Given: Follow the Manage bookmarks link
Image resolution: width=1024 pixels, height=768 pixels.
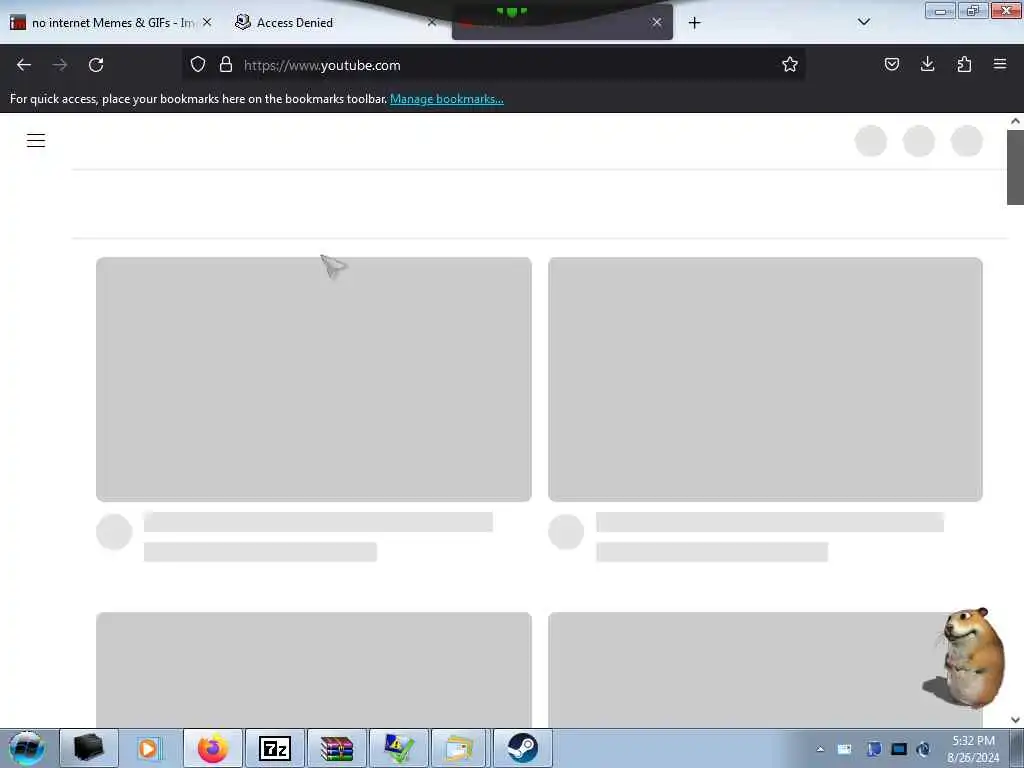Looking at the screenshot, I should pos(447,99).
